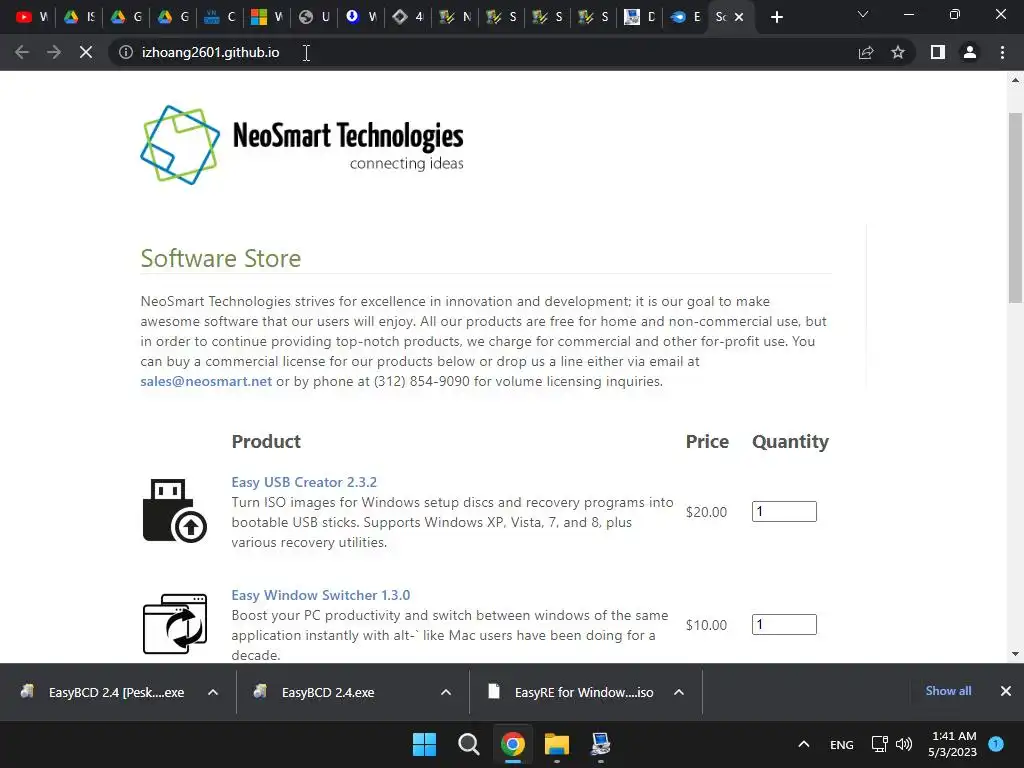The height and width of the screenshot is (768, 1024).
Task: Open the clock and date 1:41 AM
Action: coord(953,744)
